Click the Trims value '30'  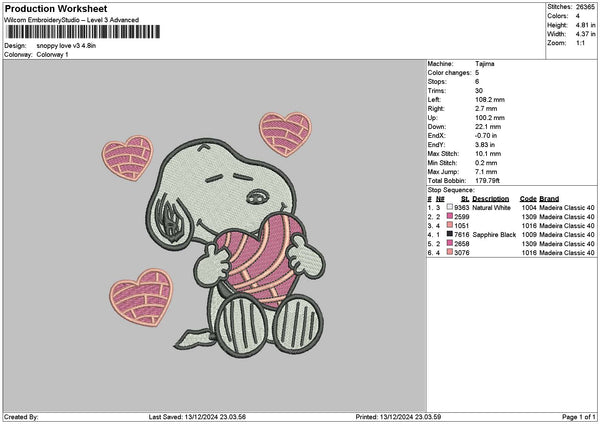479,91
